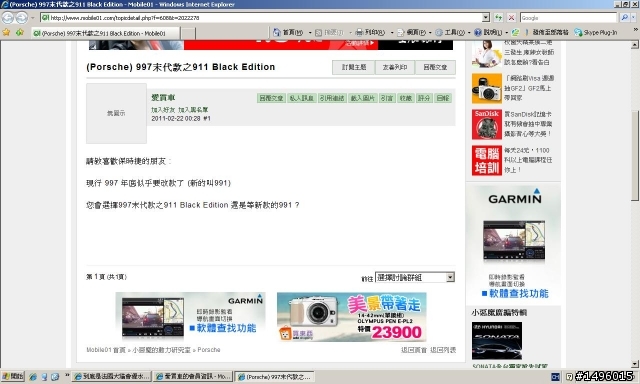The image size is (640, 384).
Task: Click the green 引言 button
Action: pyautogui.click(x=387, y=98)
